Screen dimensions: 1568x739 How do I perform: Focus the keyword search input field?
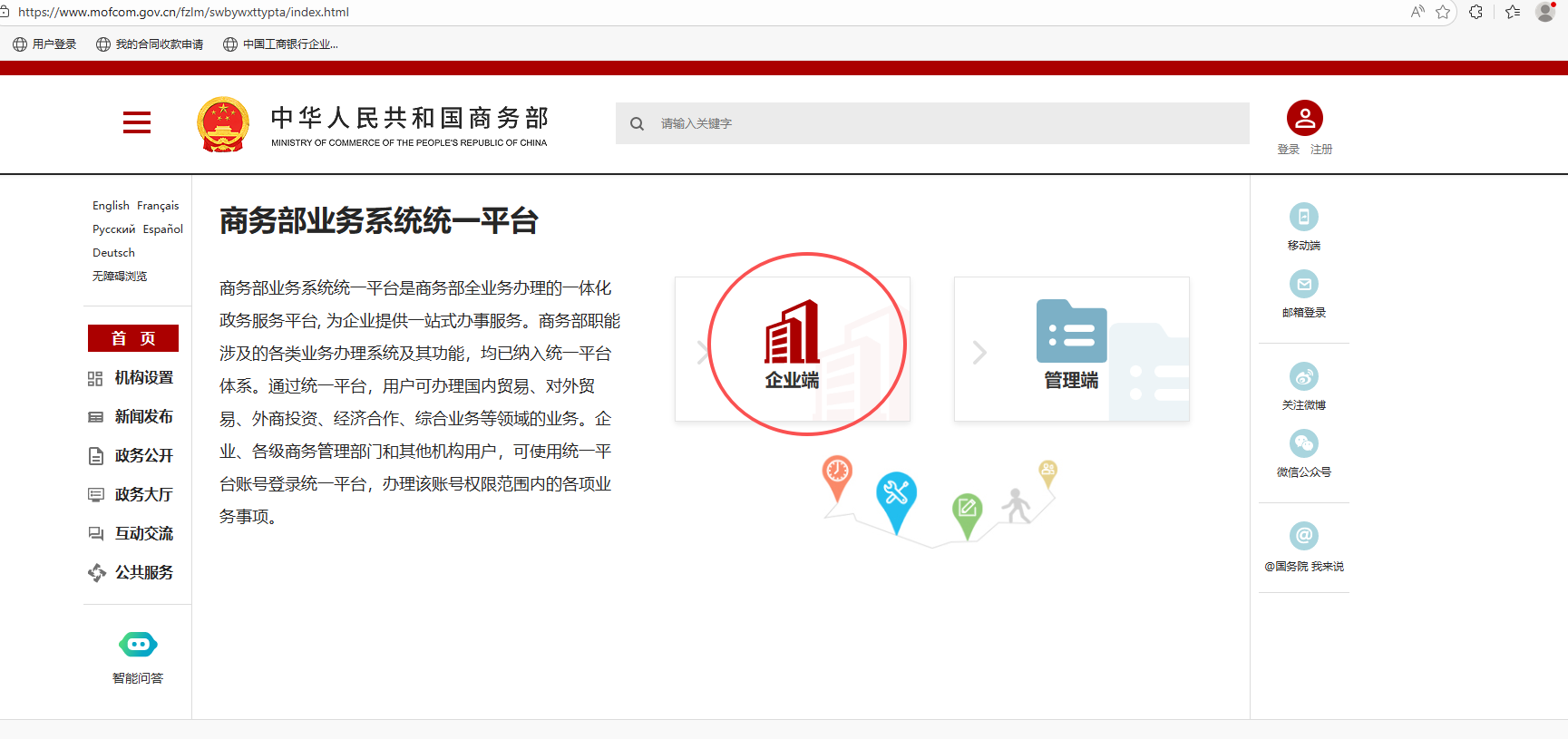[943, 124]
